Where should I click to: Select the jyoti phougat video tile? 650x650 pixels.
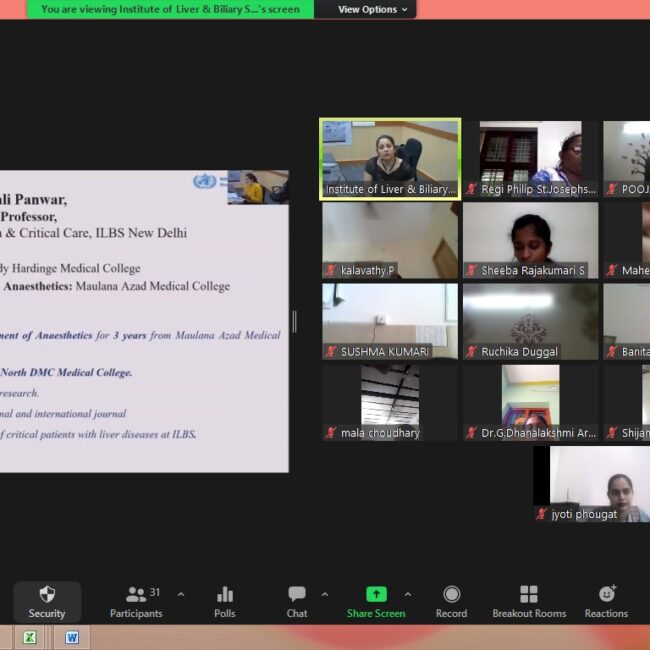tap(591, 483)
